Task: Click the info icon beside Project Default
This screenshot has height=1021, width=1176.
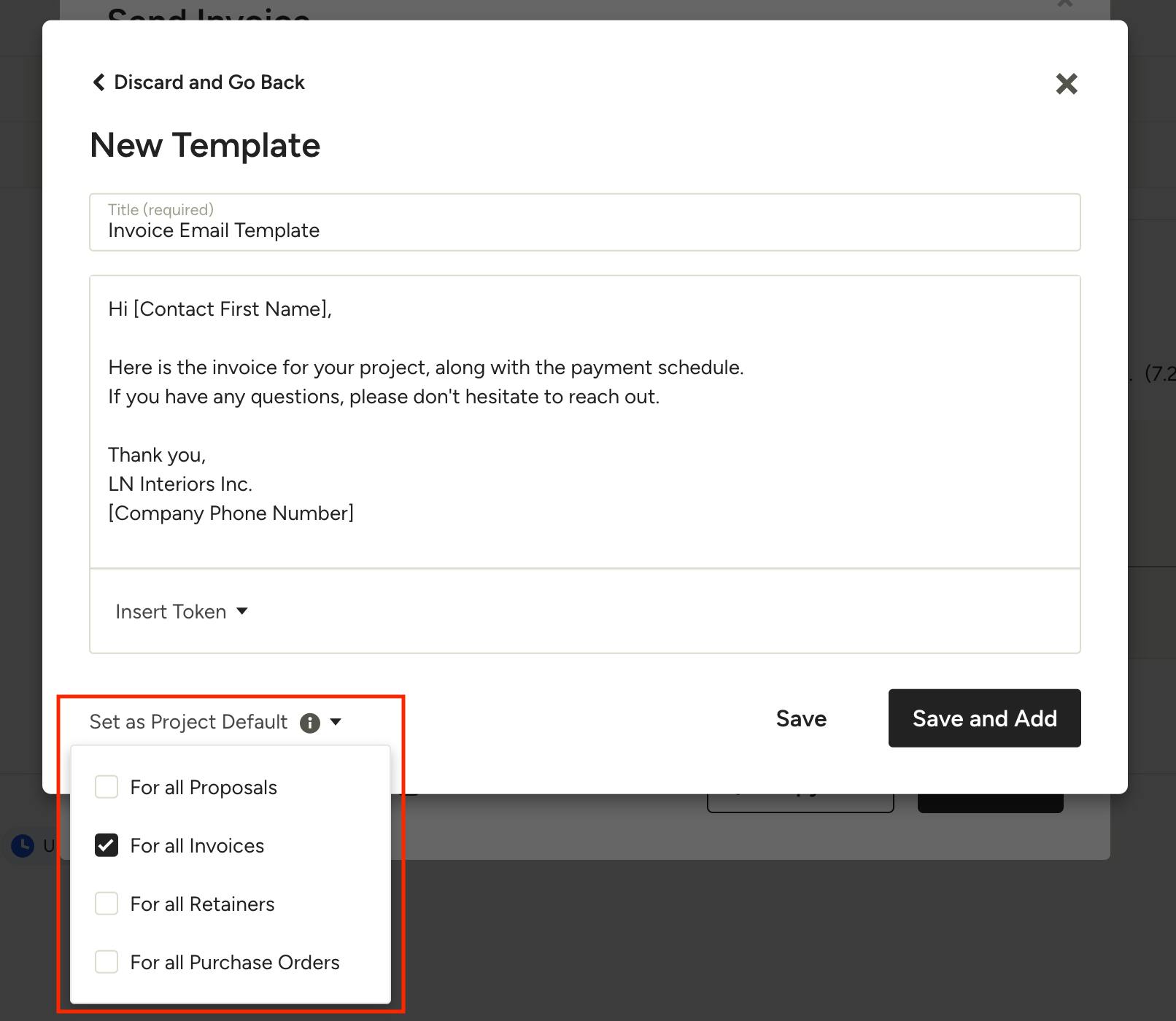Action: [310, 723]
